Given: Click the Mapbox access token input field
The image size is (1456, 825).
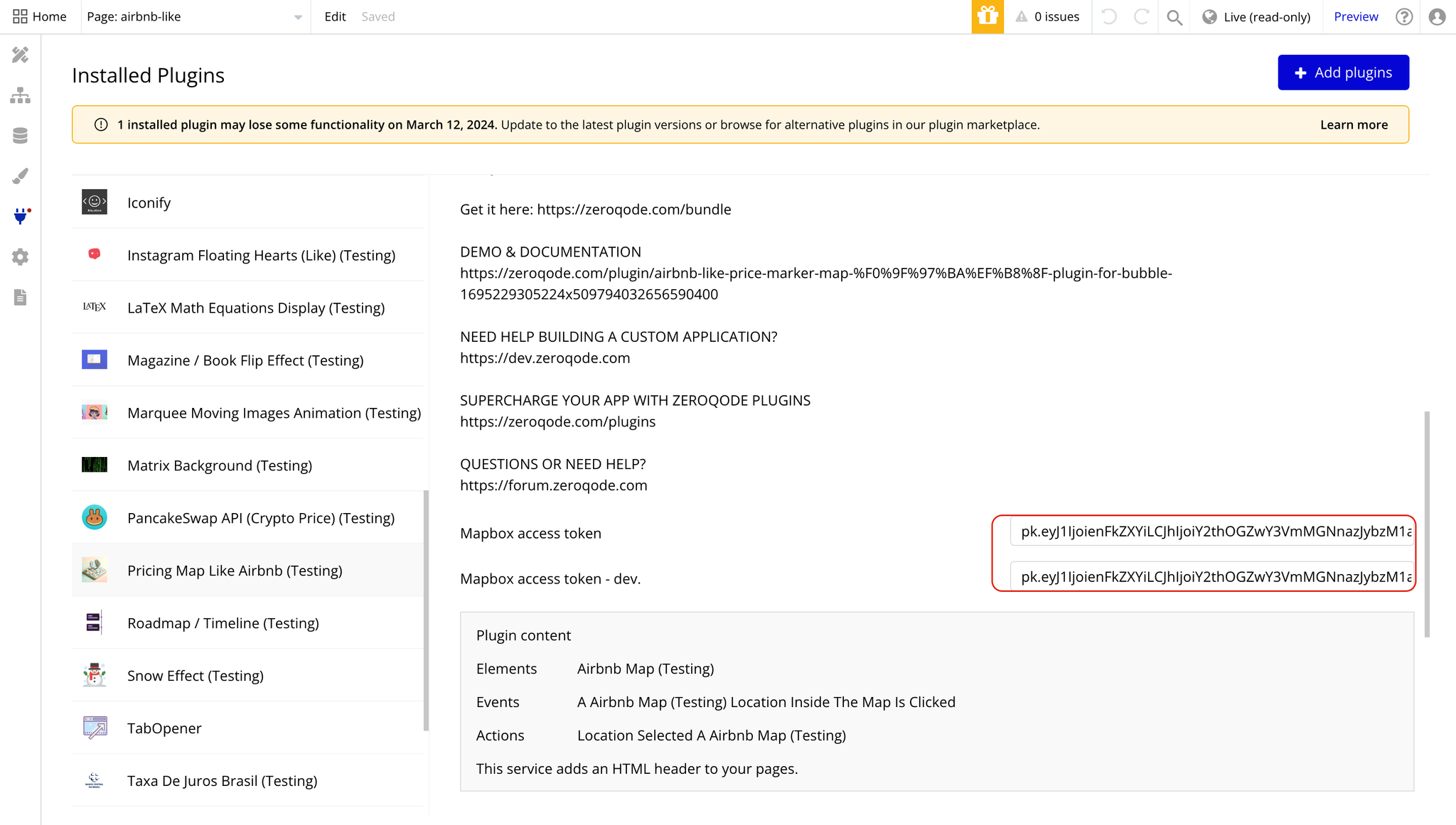Looking at the screenshot, I should (1211, 531).
